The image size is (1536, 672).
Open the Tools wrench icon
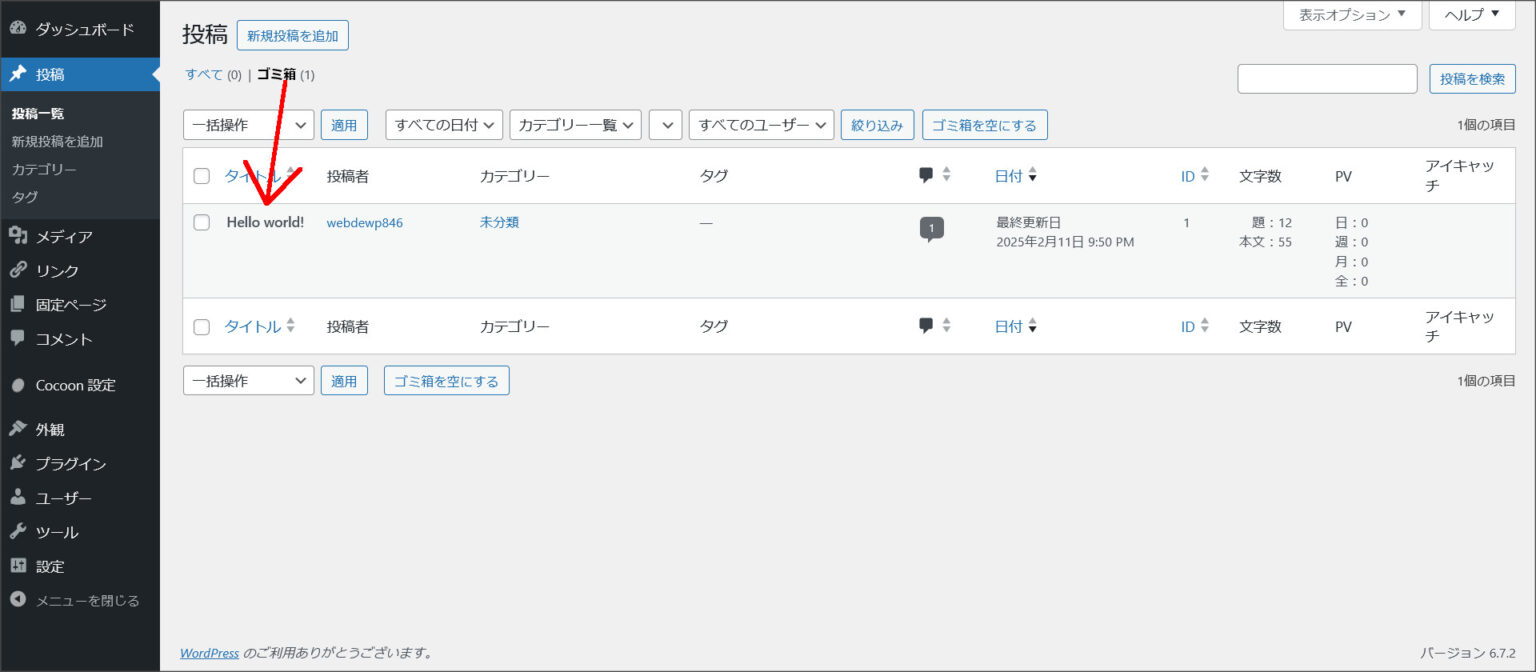pos(17,531)
